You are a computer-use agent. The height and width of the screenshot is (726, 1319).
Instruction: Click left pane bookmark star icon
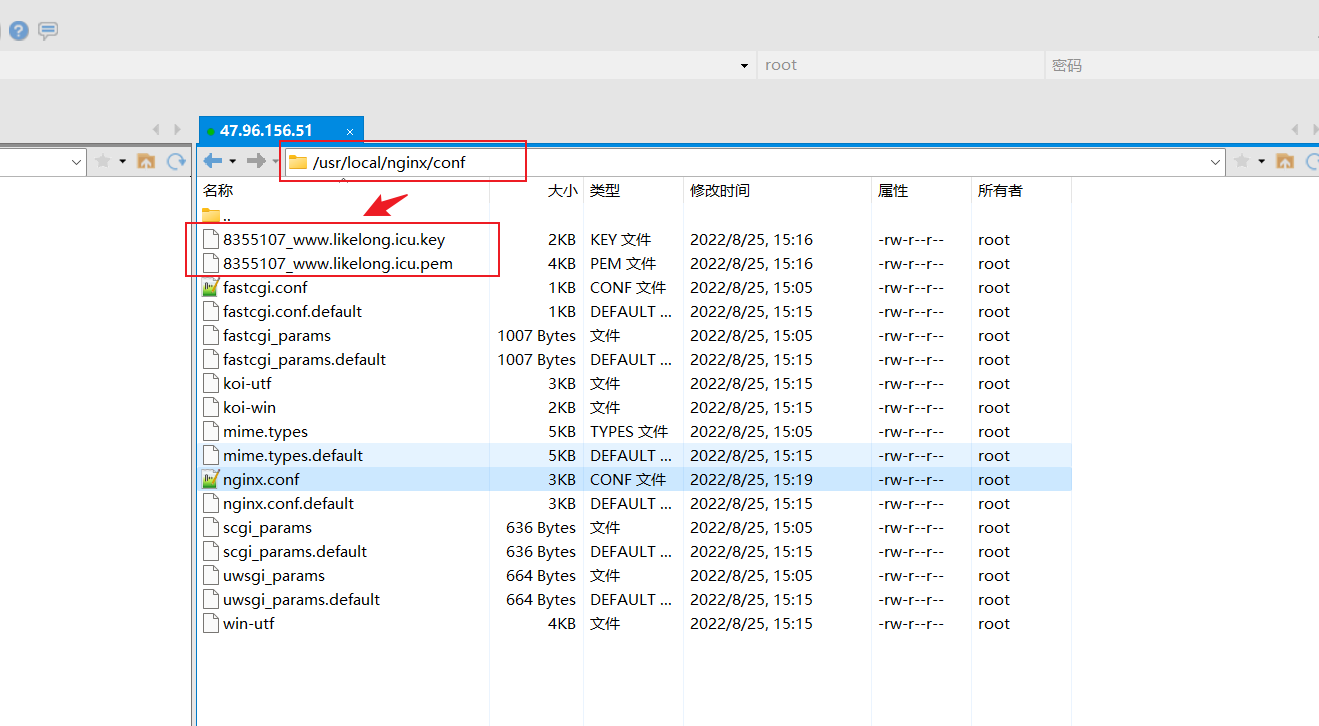click(102, 161)
